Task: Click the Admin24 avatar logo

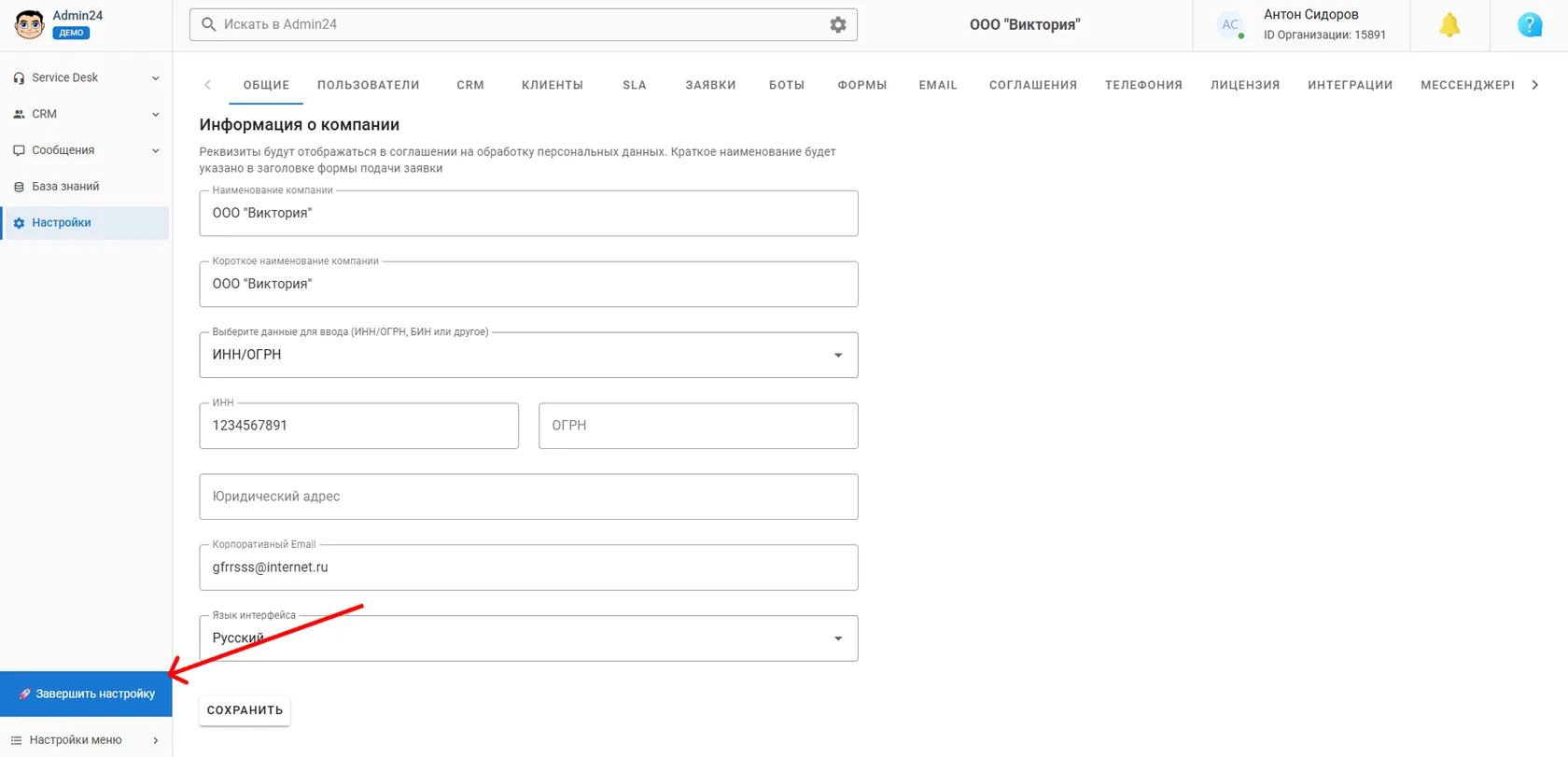Action: tap(30, 24)
